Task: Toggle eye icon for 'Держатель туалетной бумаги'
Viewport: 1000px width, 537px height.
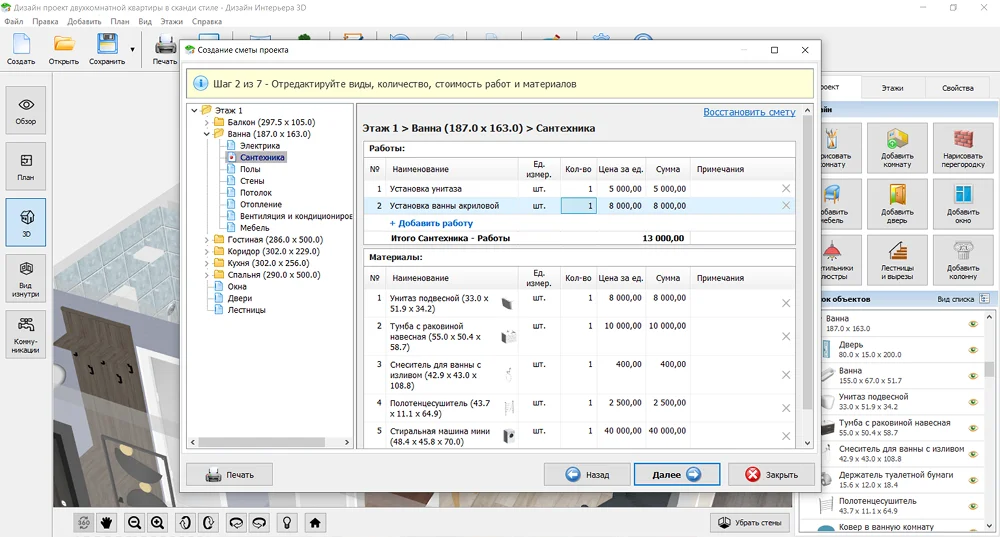Action: click(x=972, y=479)
